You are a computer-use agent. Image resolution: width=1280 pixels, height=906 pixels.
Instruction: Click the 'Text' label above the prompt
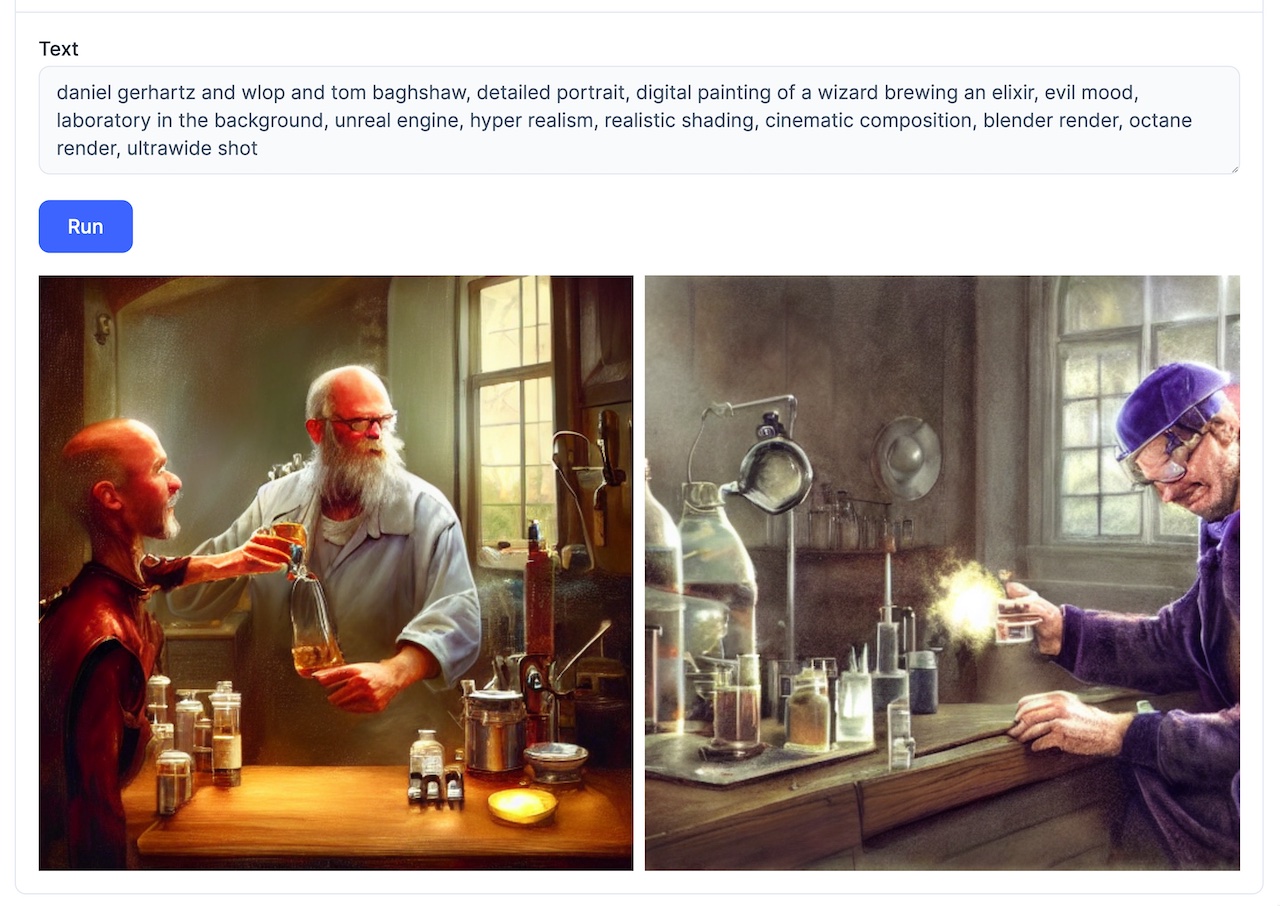(x=58, y=48)
